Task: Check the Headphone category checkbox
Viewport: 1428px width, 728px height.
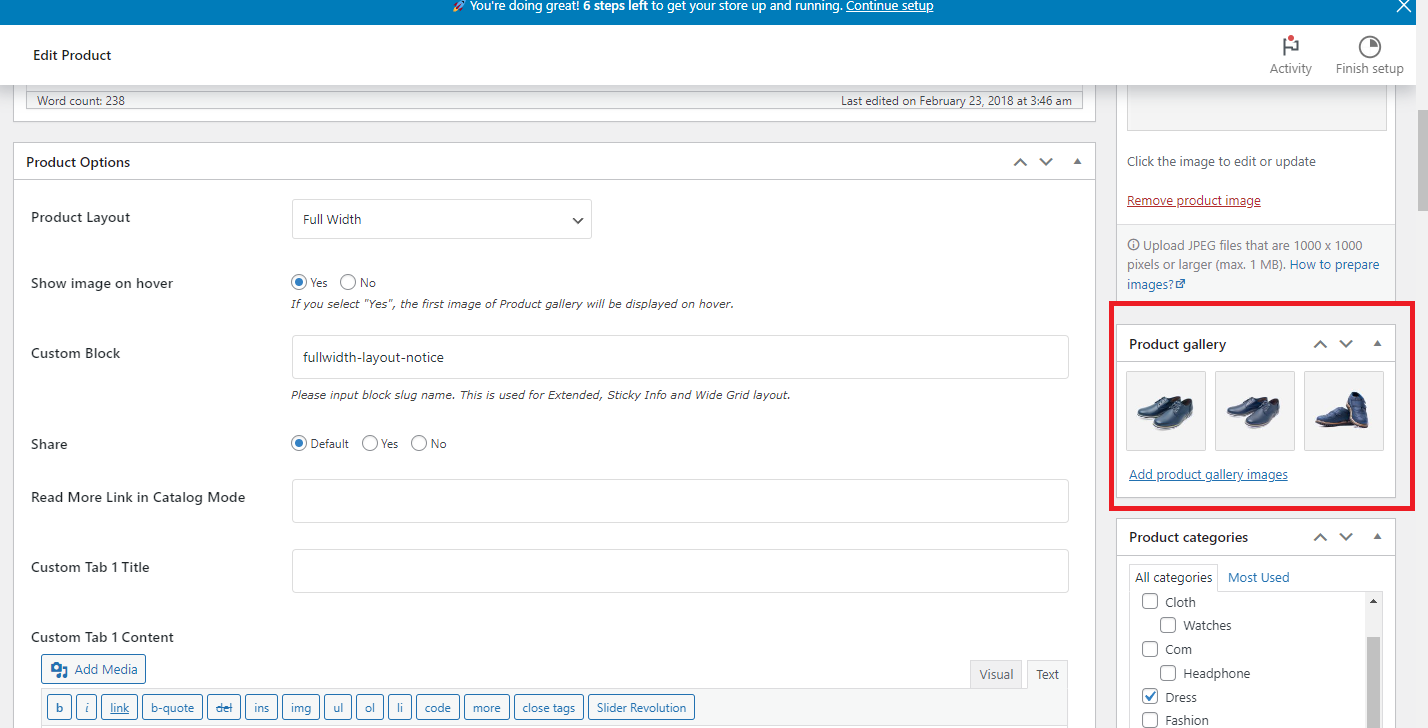Action: pyautogui.click(x=1168, y=673)
